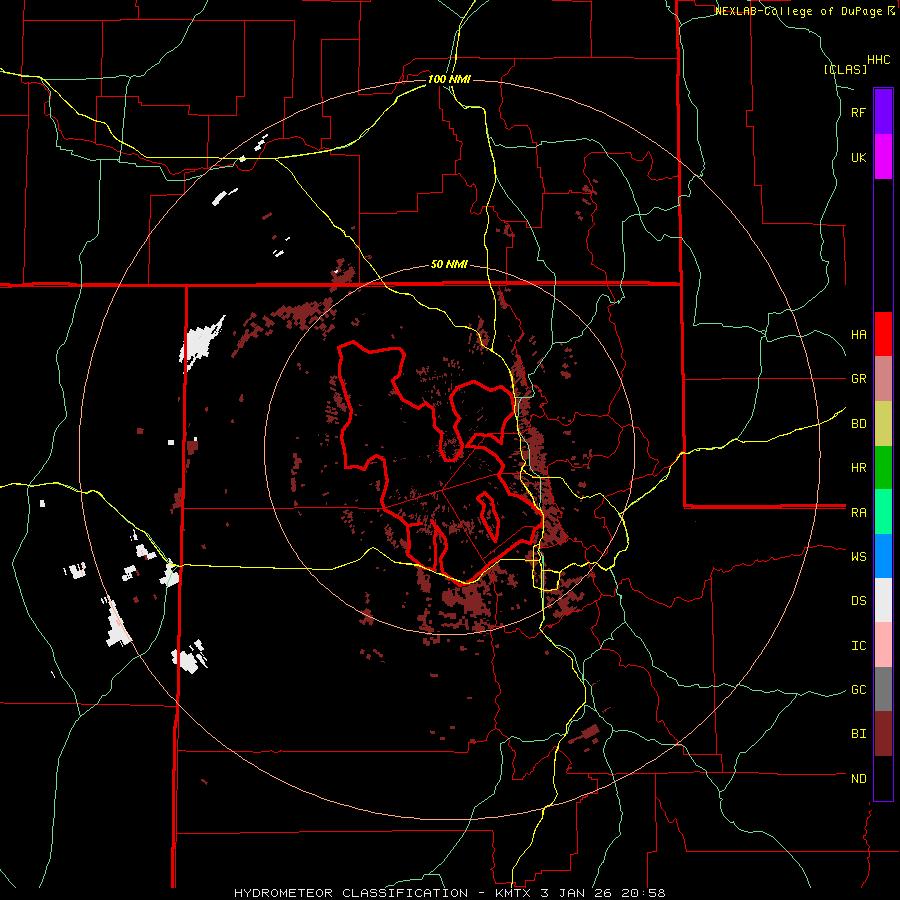Click the gray GC legend swatch

tap(883, 689)
